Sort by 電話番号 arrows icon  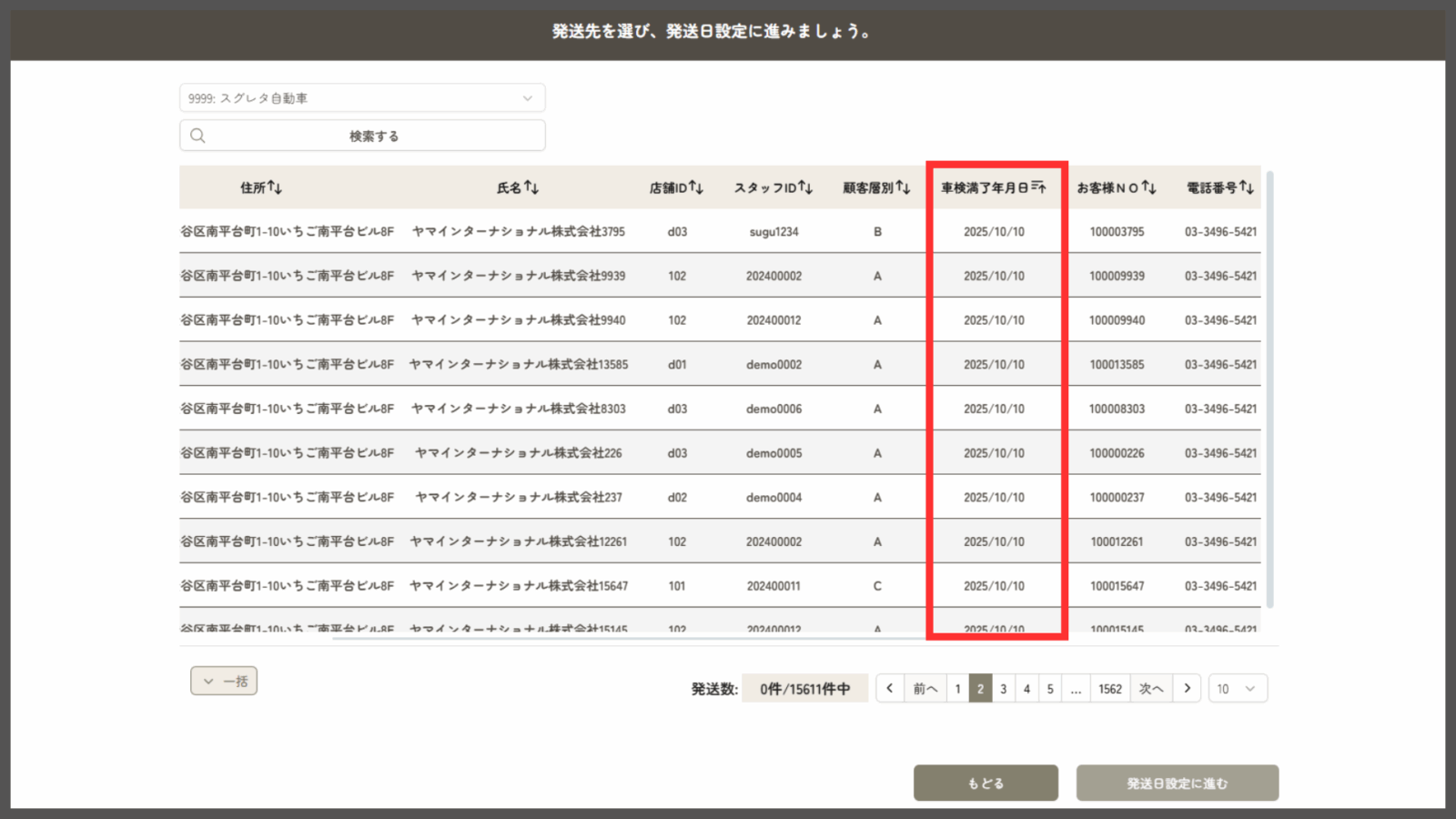click(1246, 187)
